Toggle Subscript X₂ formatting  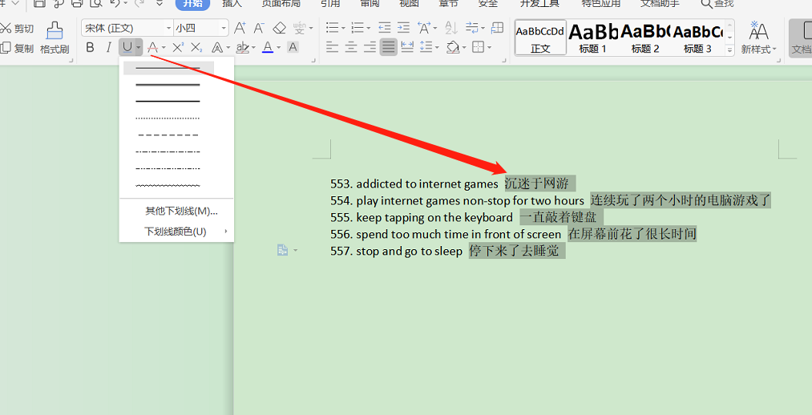[196, 48]
